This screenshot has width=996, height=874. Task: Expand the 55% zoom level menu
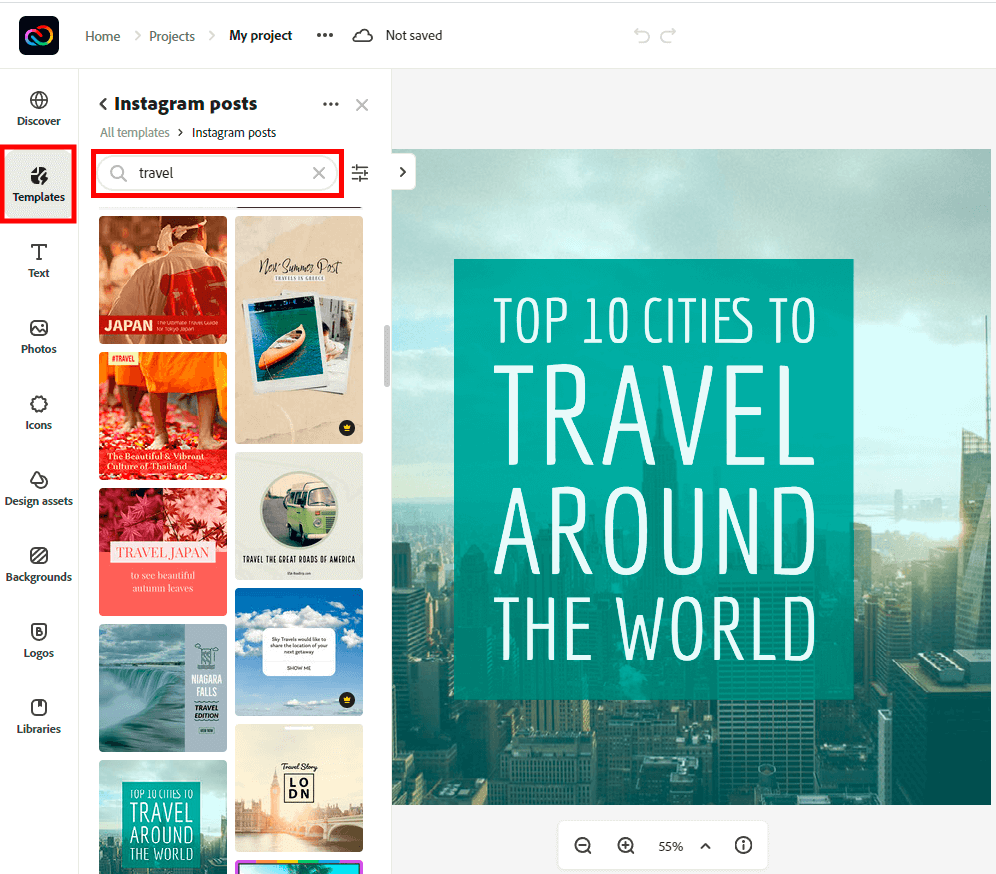pyautogui.click(x=706, y=846)
